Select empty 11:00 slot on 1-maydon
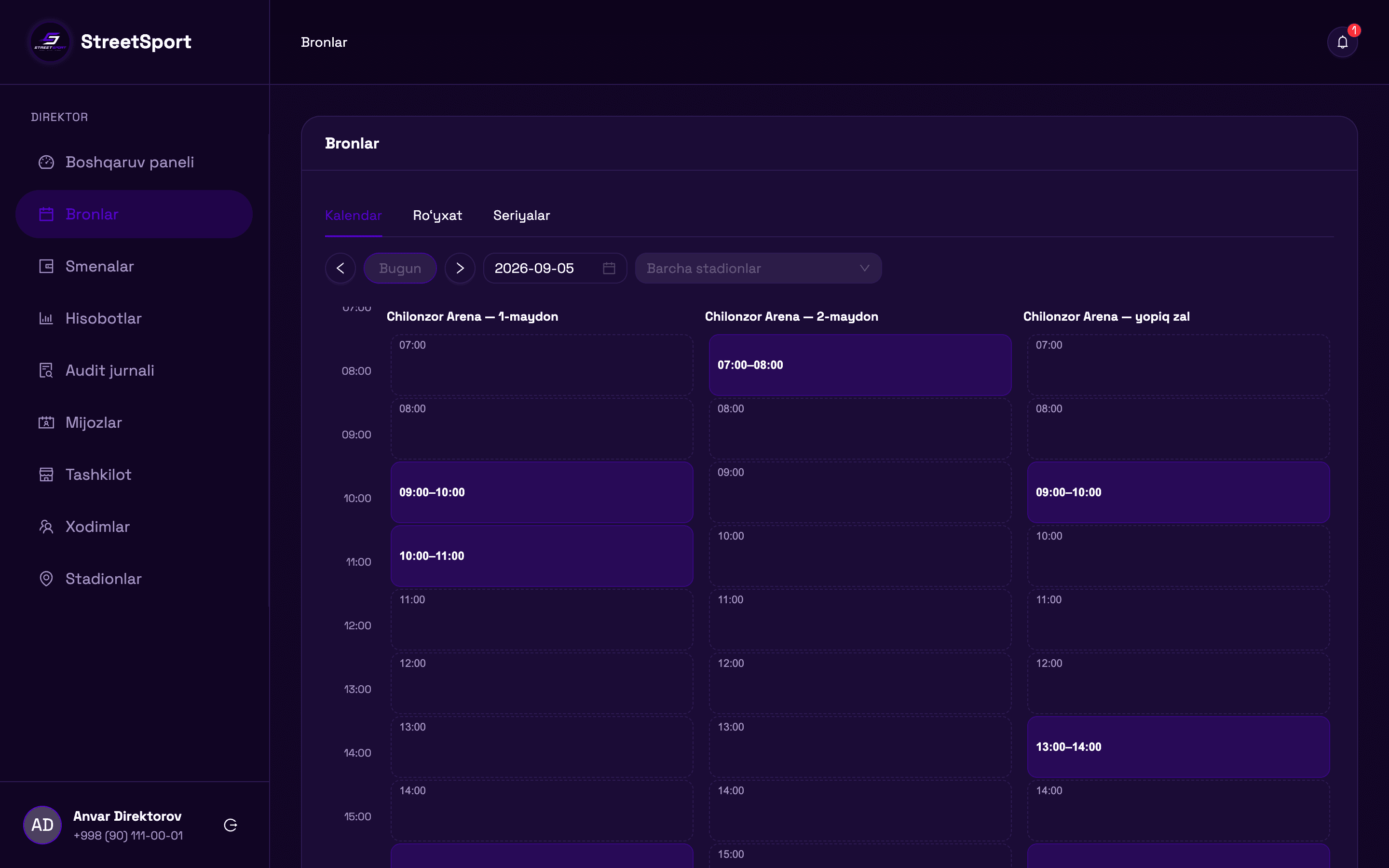This screenshot has height=868, width=1389. pos(542,620)
